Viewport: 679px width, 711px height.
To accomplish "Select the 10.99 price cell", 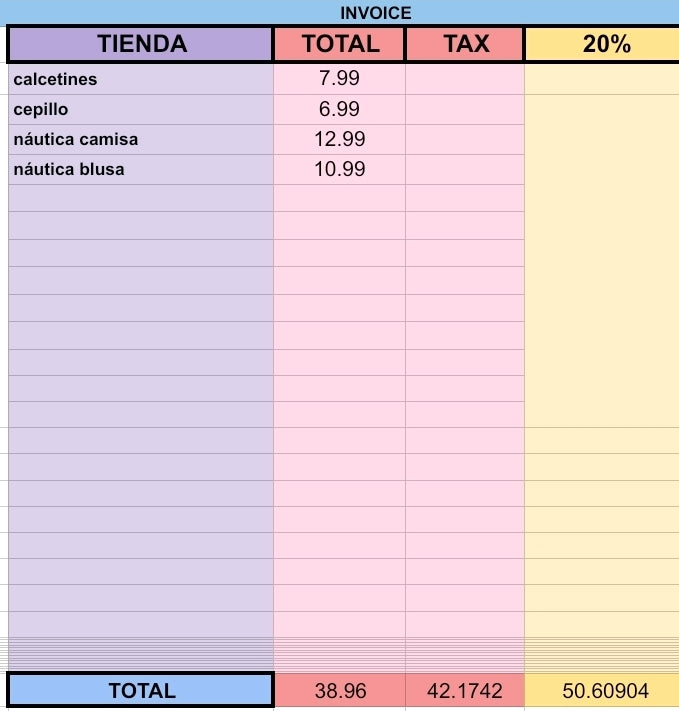I will pos(339,170).
